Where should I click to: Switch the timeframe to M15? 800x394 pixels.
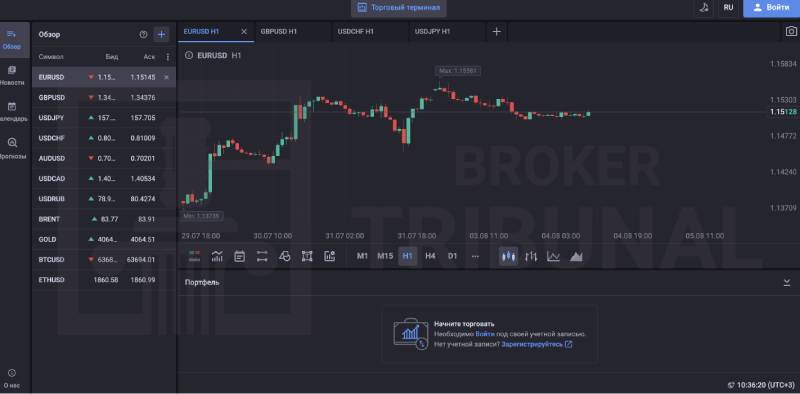click(385, 256)
